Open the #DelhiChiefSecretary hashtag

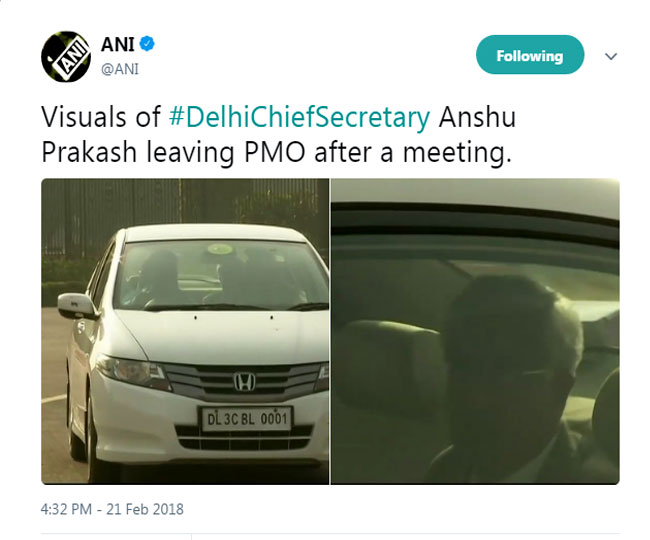(299, 117)
